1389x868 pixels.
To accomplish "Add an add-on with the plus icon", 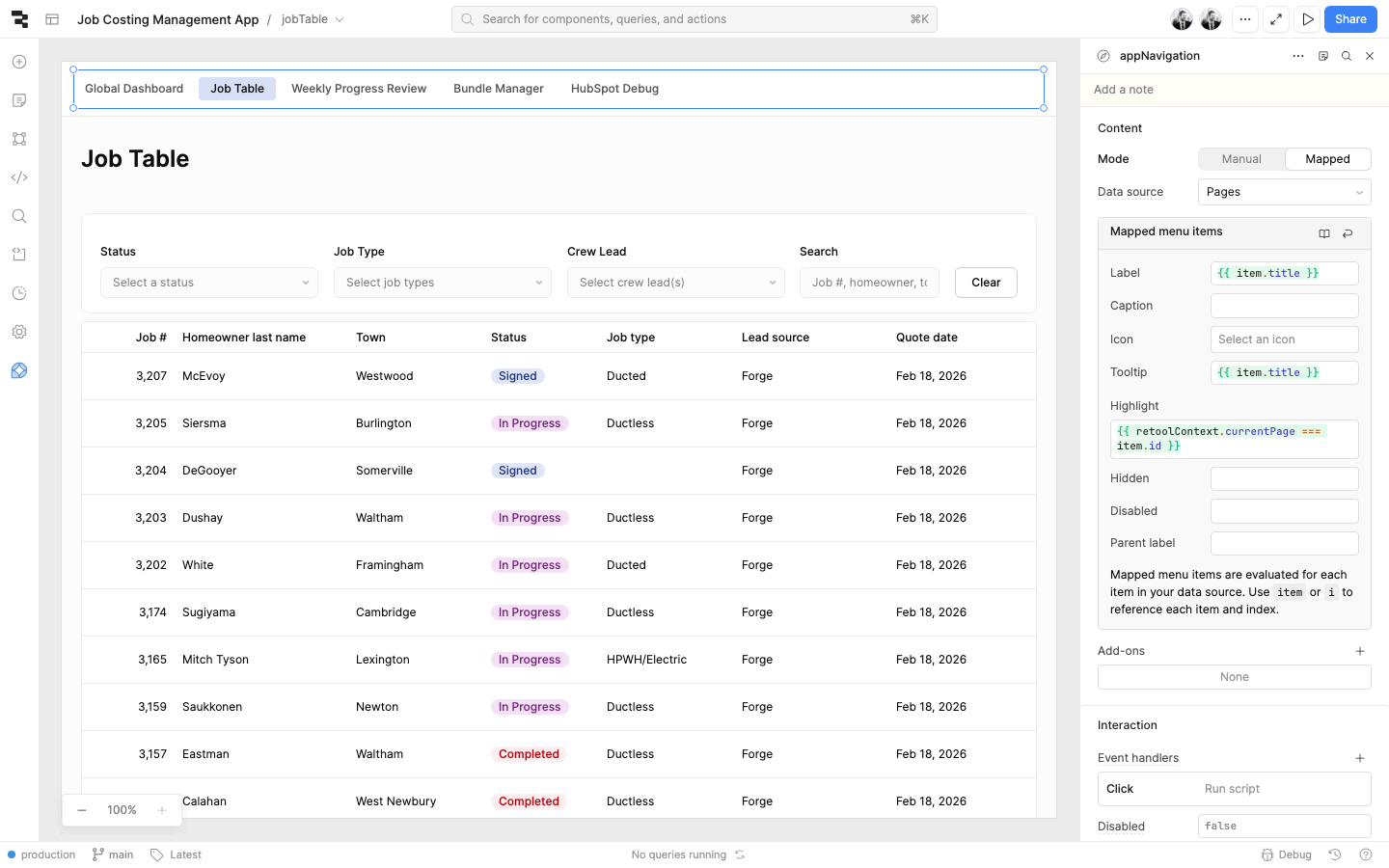I will tap(1360, 651).
